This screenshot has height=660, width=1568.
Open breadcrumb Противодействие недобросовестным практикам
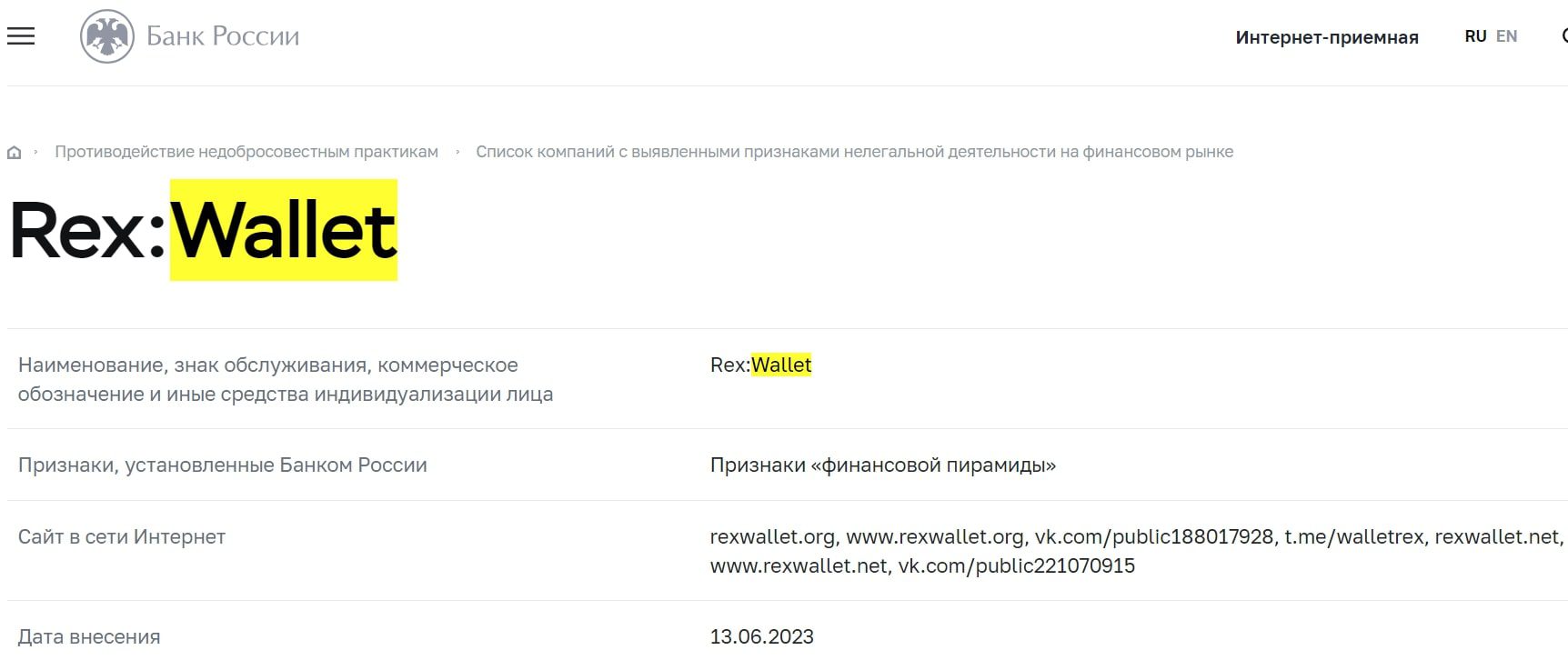click(x=246, y=152)
